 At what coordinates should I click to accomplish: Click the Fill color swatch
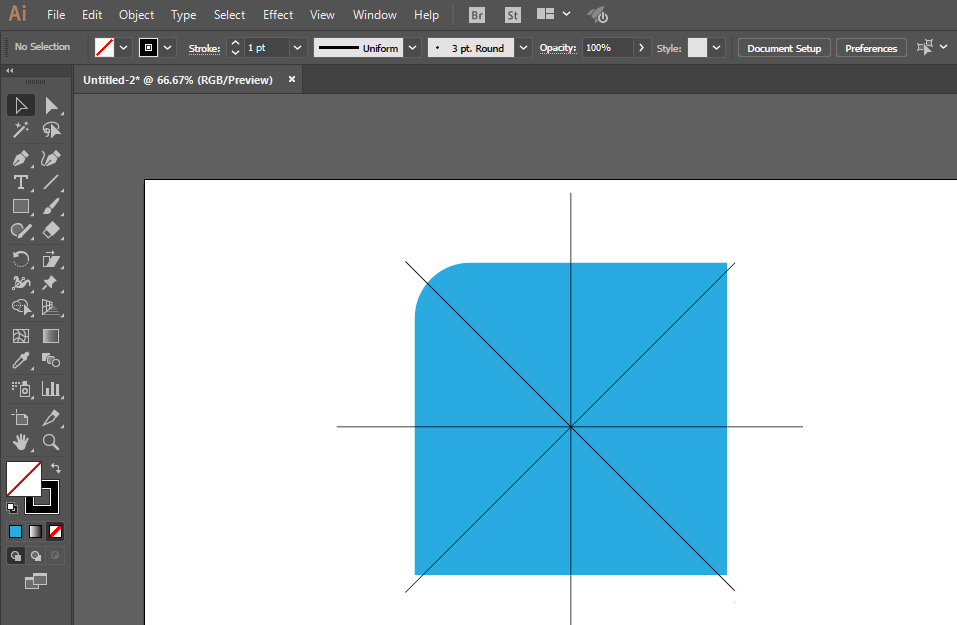coord(24,479)
